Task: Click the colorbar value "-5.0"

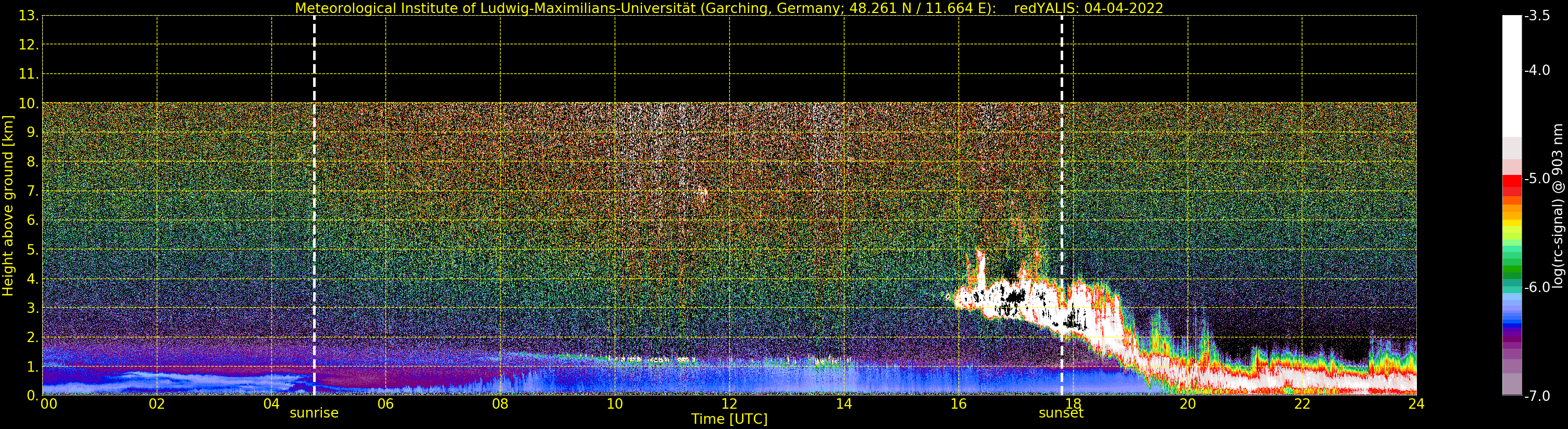Action: point(1538,178)
